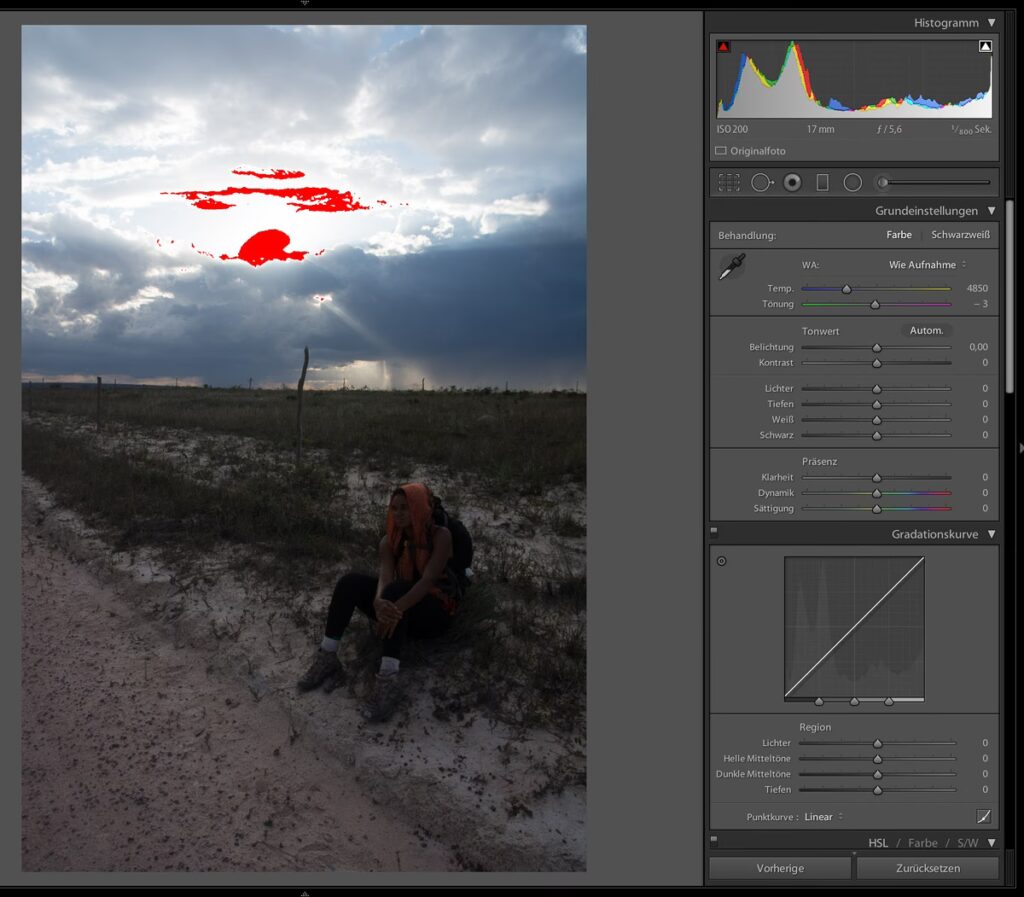Image resolution: width=1024 pixels, height=897 pixels.
Task: Switch treatment to Schwarzweiß
Action: [960, 235]
